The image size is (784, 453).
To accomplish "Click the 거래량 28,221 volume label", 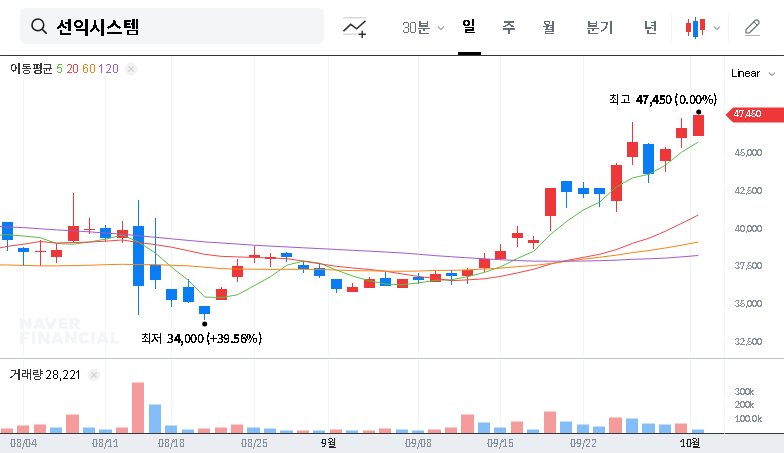I will coord(44,375).
